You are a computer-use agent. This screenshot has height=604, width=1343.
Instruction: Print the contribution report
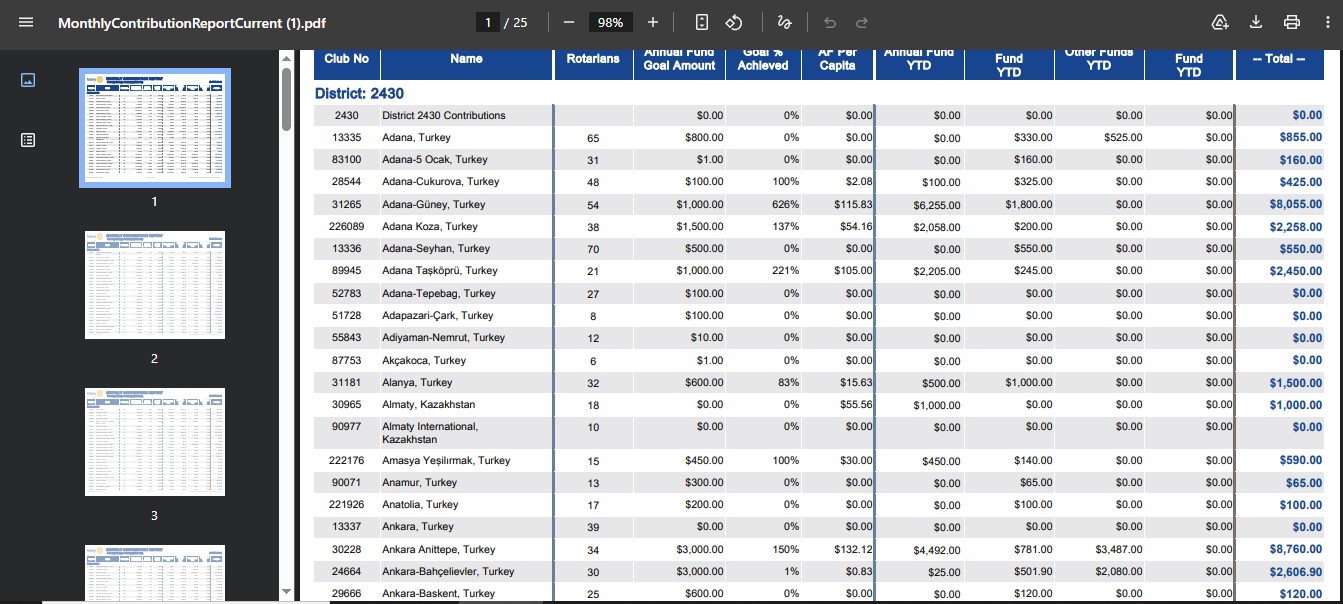coord(1292,22)
